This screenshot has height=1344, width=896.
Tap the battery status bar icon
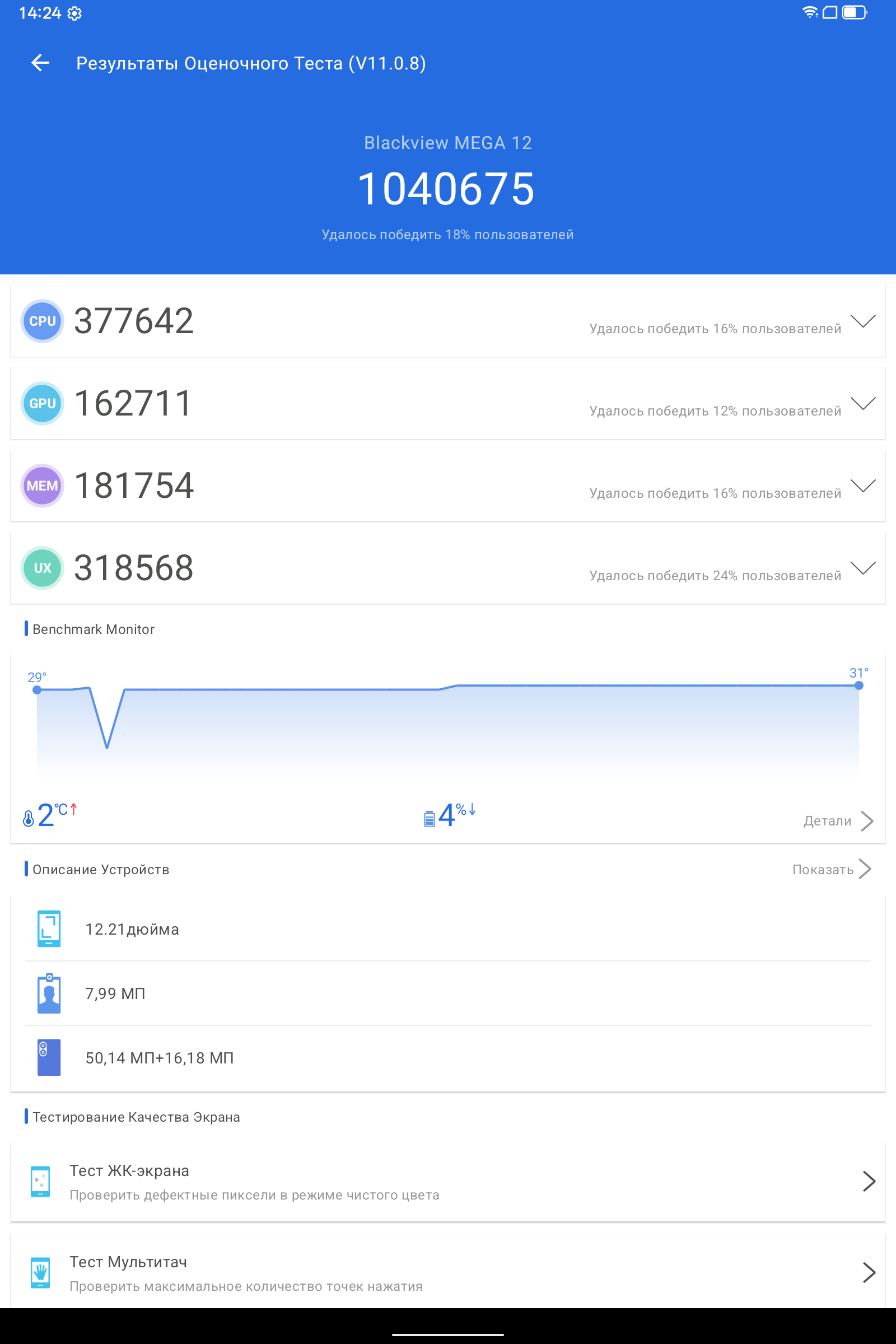pos(855,12)
